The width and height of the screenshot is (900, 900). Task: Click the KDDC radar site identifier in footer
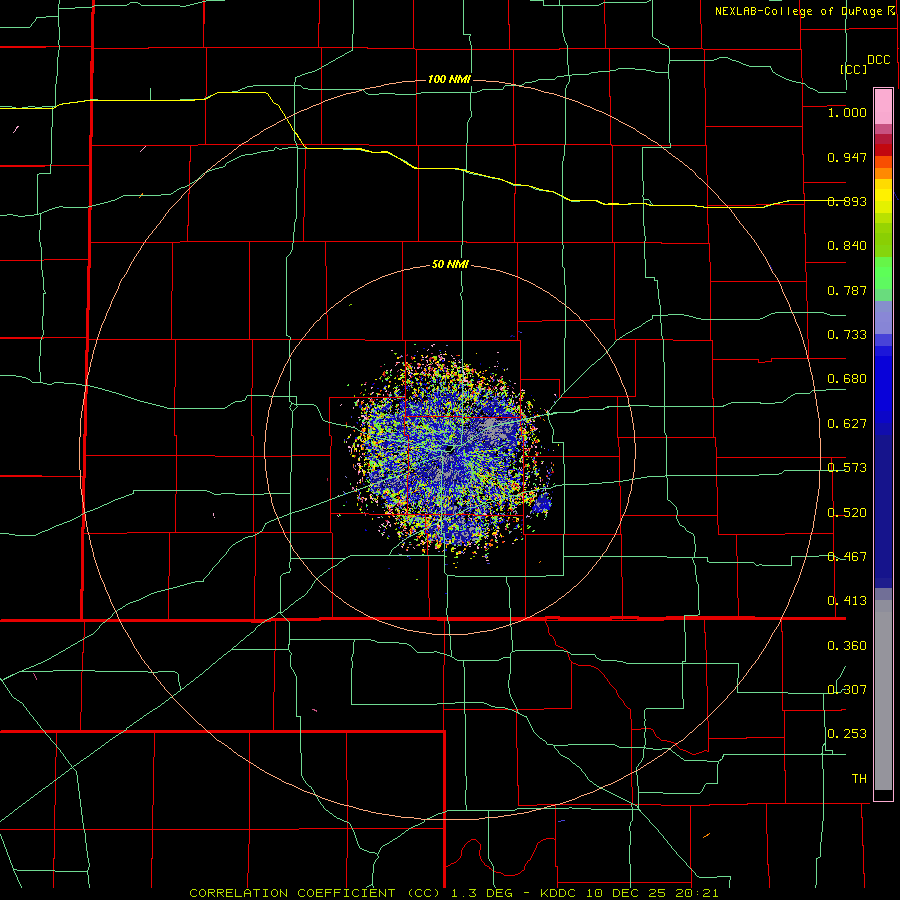tap(560, 893)
